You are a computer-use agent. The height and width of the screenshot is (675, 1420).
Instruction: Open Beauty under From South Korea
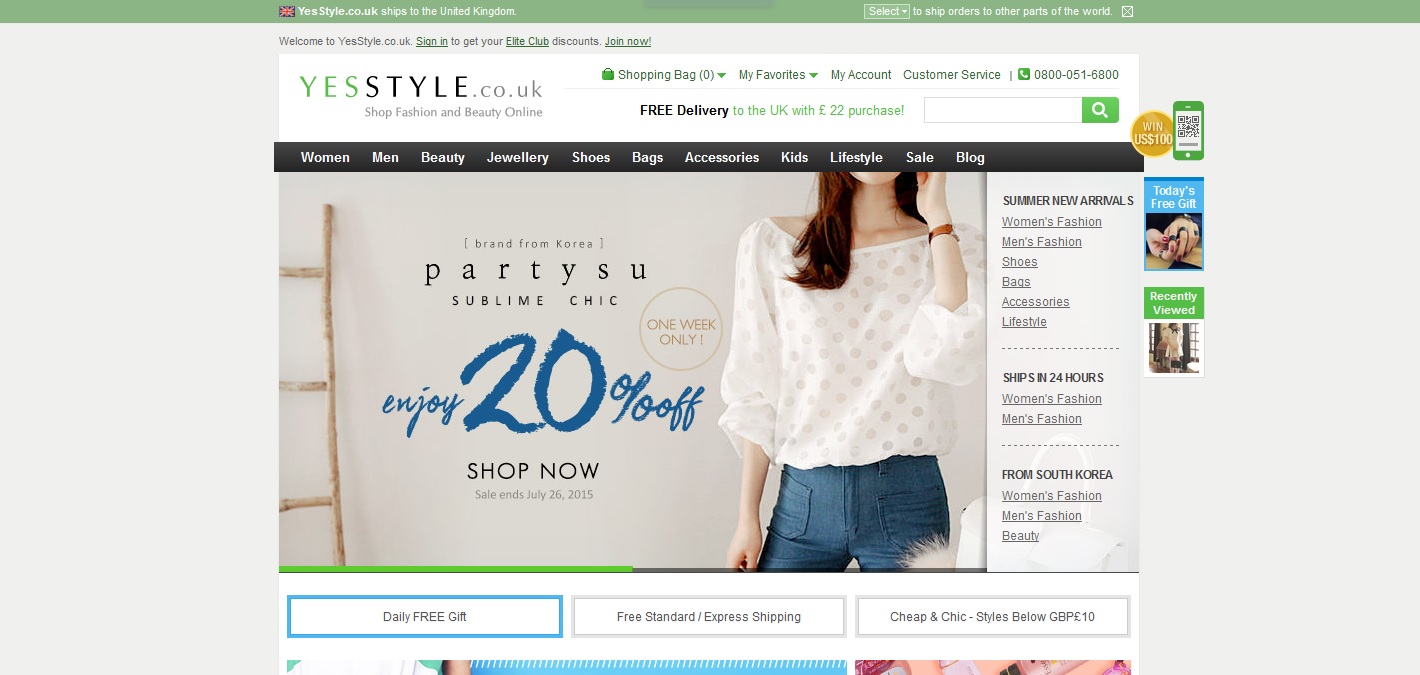(x=1021, y=536)
